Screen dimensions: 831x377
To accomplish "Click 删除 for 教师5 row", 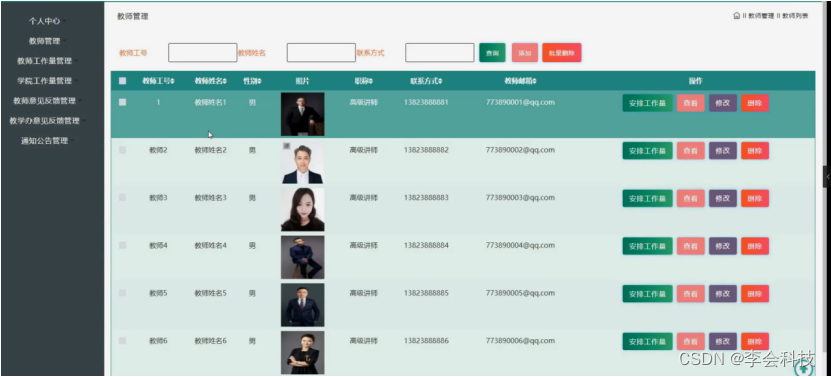I will point(755,294).
